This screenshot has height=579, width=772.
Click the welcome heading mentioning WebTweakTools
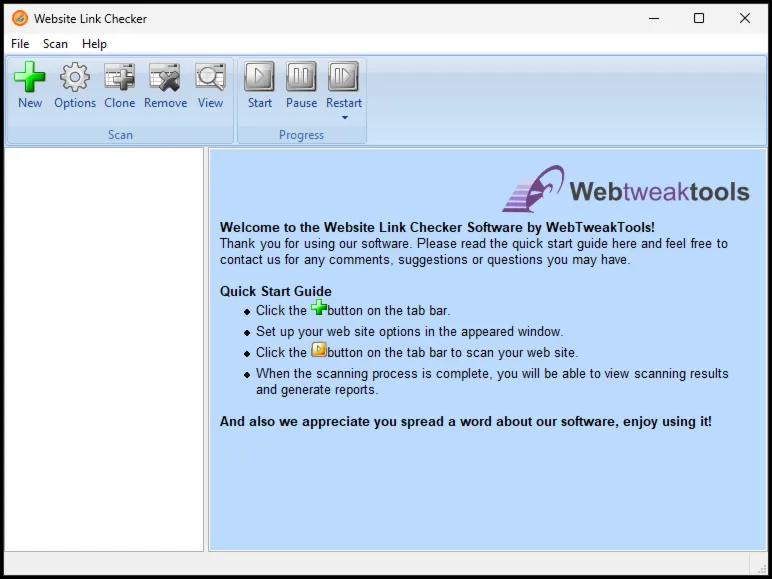(437, 227)
